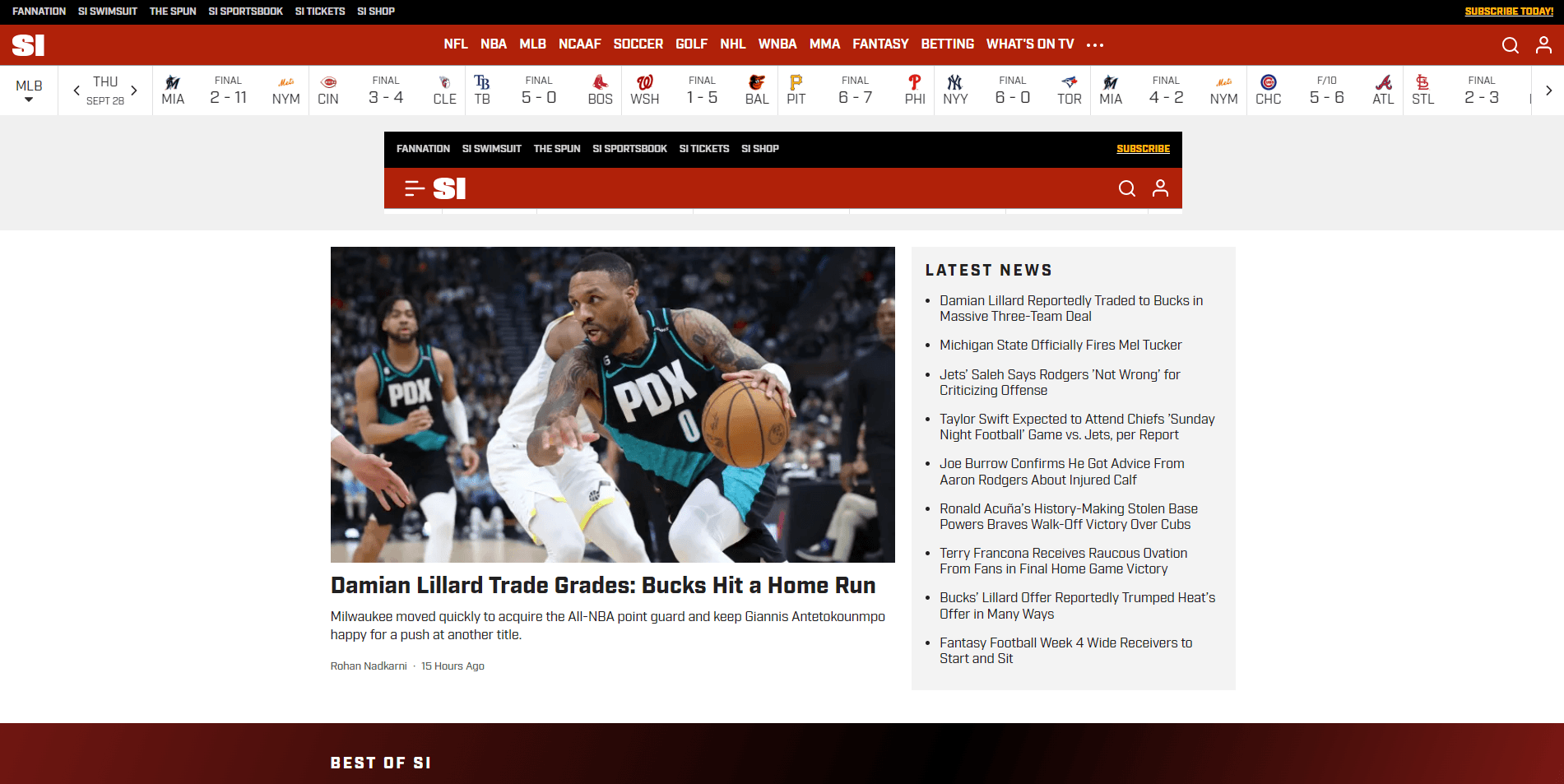This screenshot has height=784, width=1564.
Task: Open THE SPUN link in top black bar
Action: coord(173,12)
